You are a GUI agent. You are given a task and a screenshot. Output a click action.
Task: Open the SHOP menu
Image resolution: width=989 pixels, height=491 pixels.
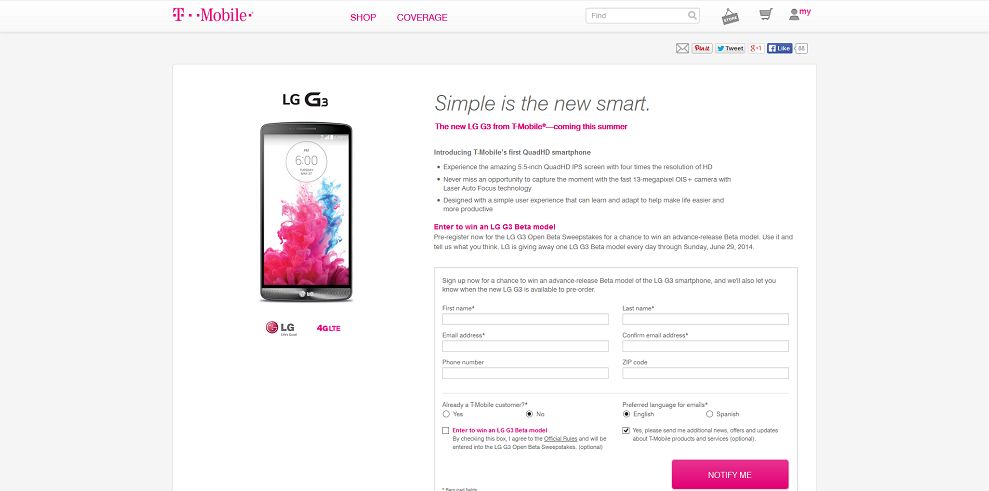(x=363, y=18)
